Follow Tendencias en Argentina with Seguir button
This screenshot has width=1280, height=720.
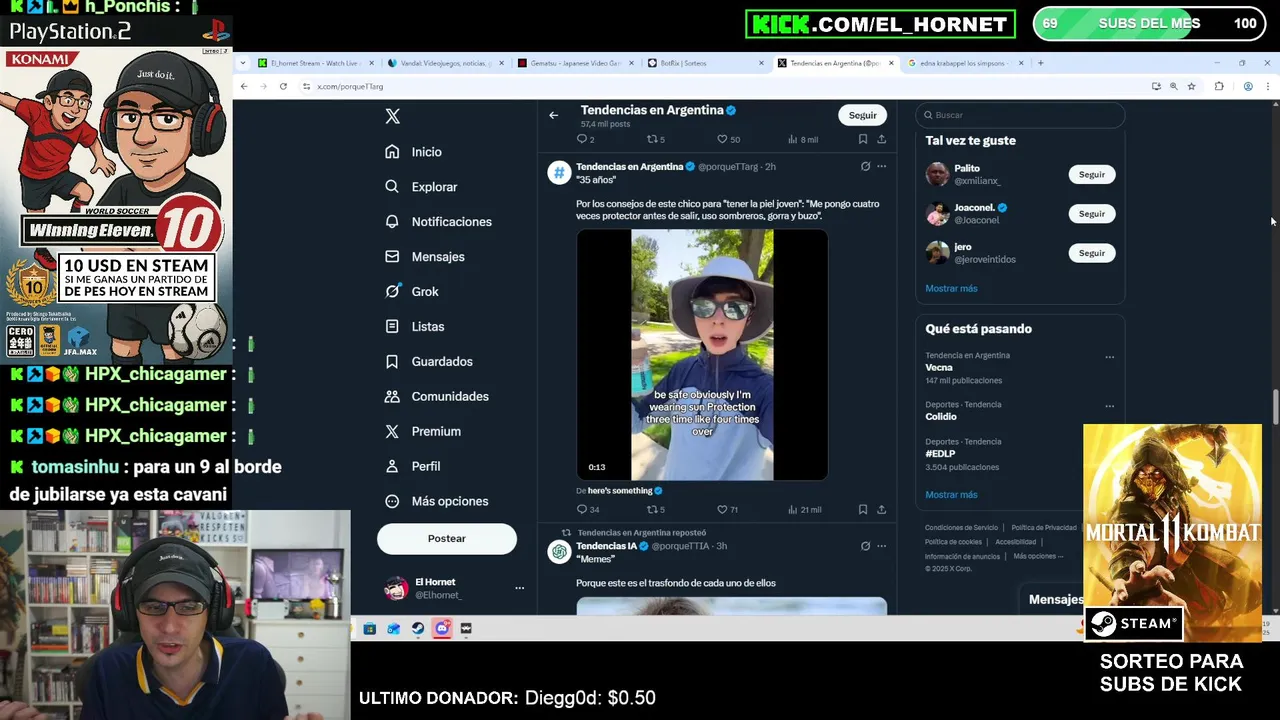(862, 115)
